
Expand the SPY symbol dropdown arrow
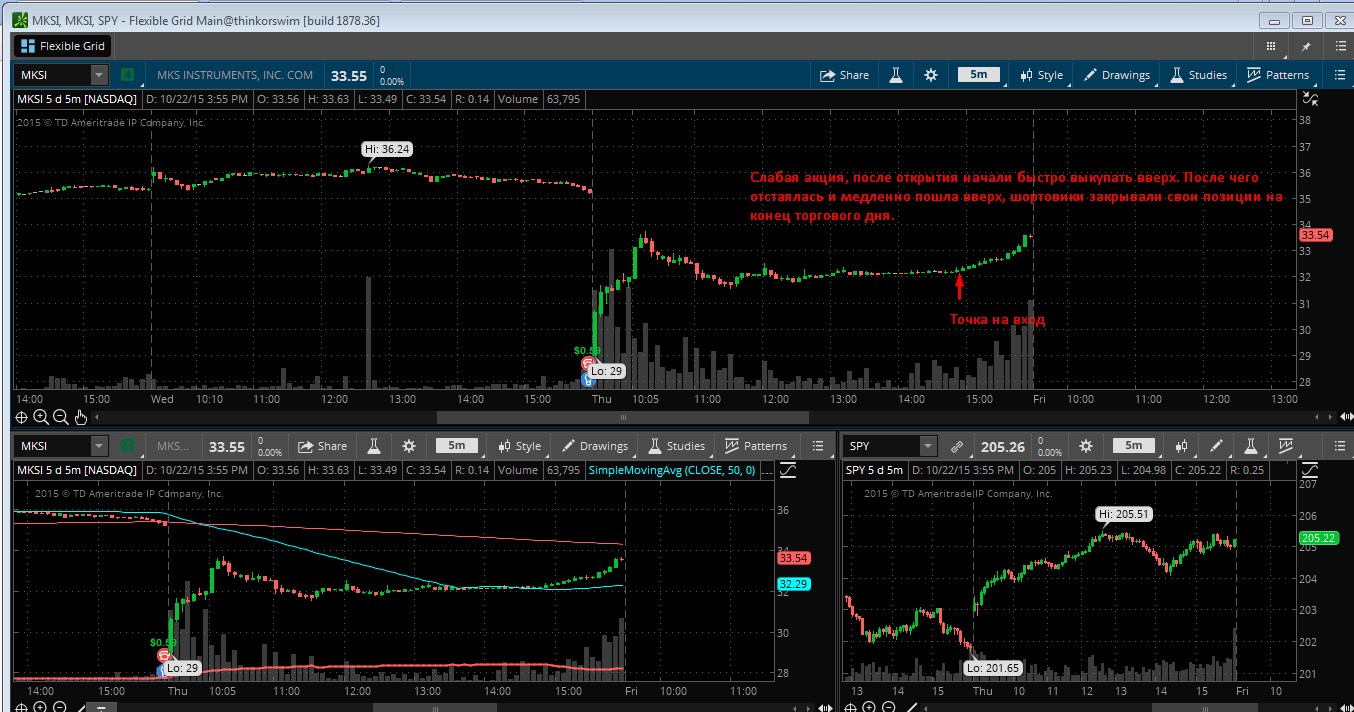(x=929, y=446)
